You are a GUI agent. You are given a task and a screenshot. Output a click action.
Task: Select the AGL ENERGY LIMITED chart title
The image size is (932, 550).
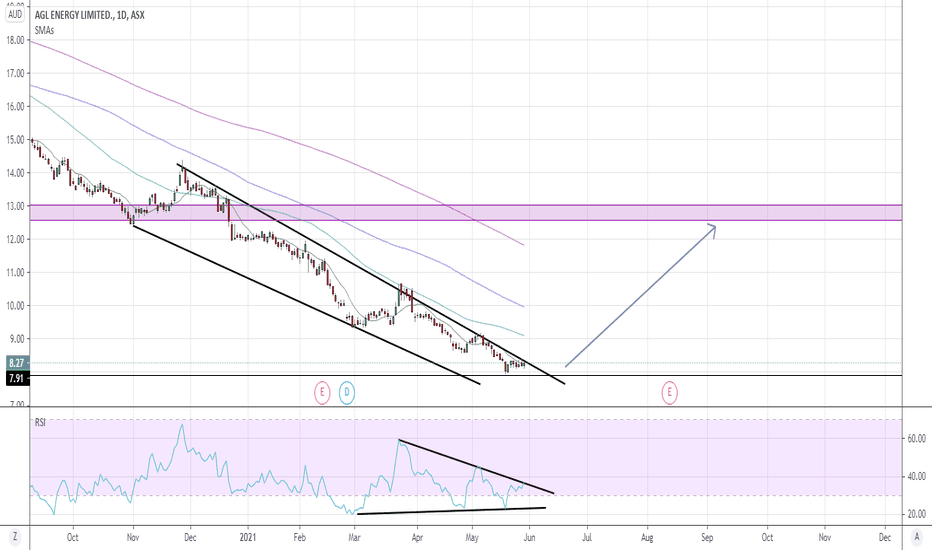coord(89,15)
